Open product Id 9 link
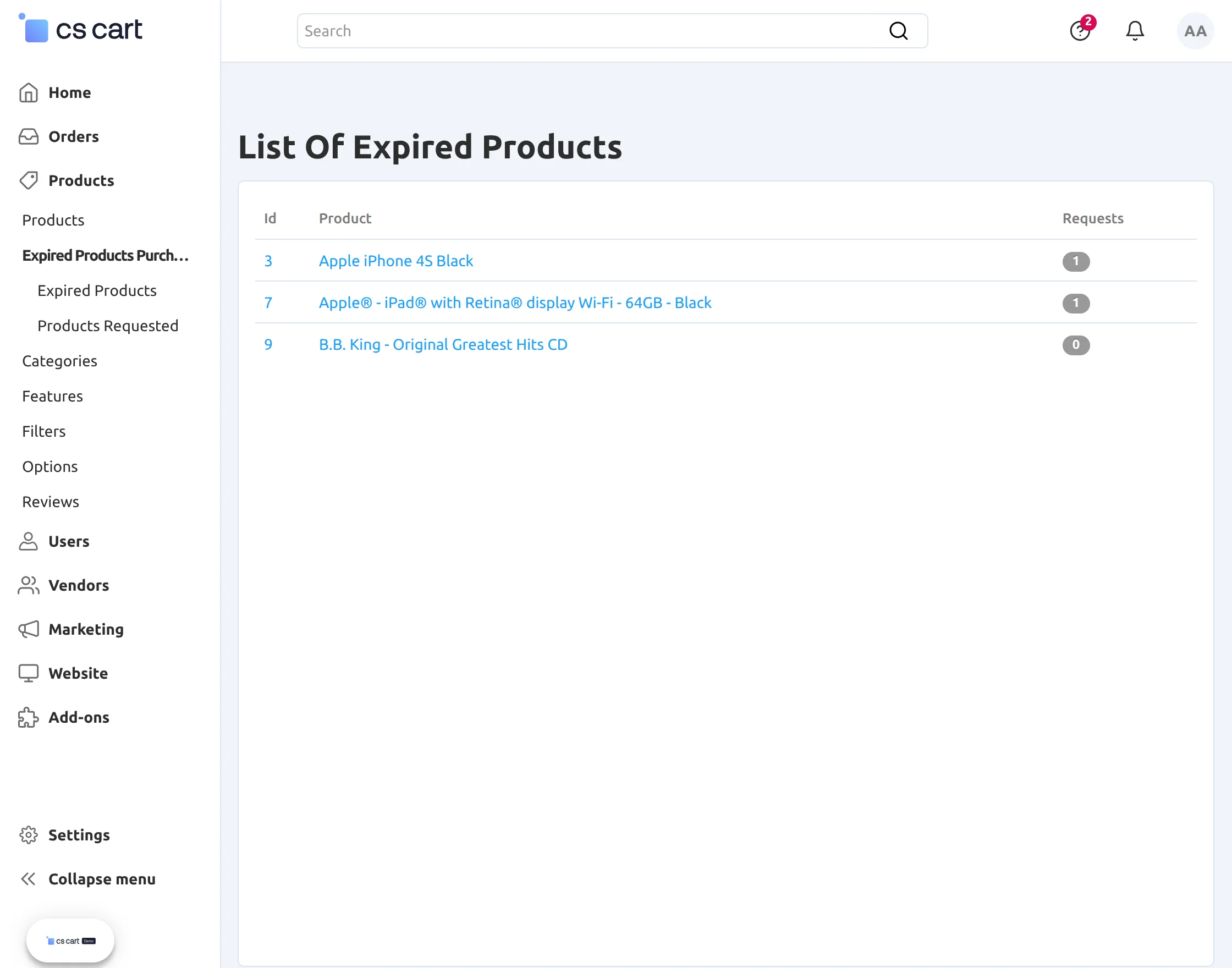This screenshot has height=968, width=1232. (x=268, y=345)
